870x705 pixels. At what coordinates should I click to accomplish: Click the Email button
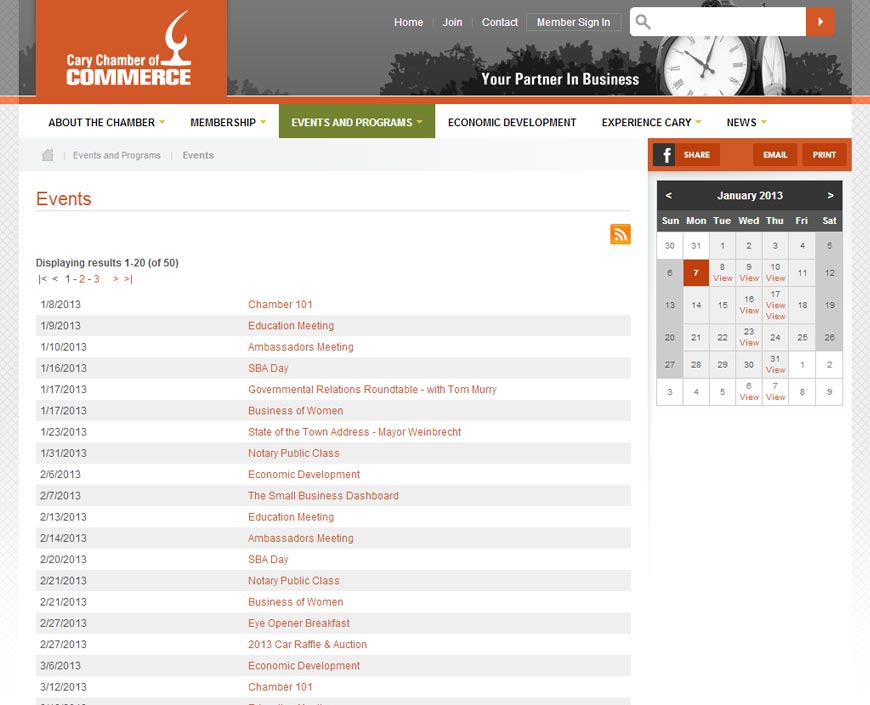[775, 155]
